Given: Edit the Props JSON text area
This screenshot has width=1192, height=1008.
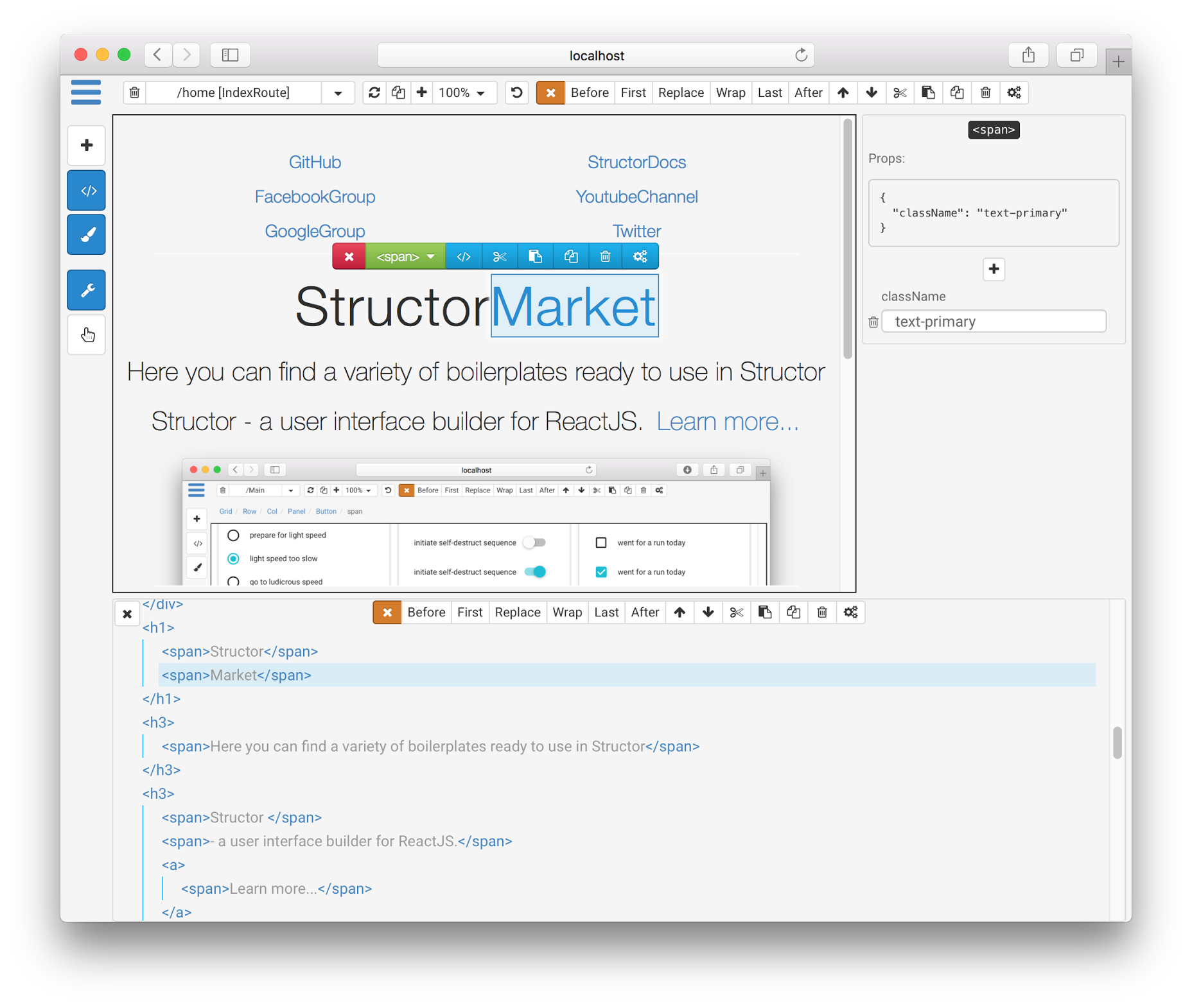Looking at the screenshot, I should coord(994,213).
